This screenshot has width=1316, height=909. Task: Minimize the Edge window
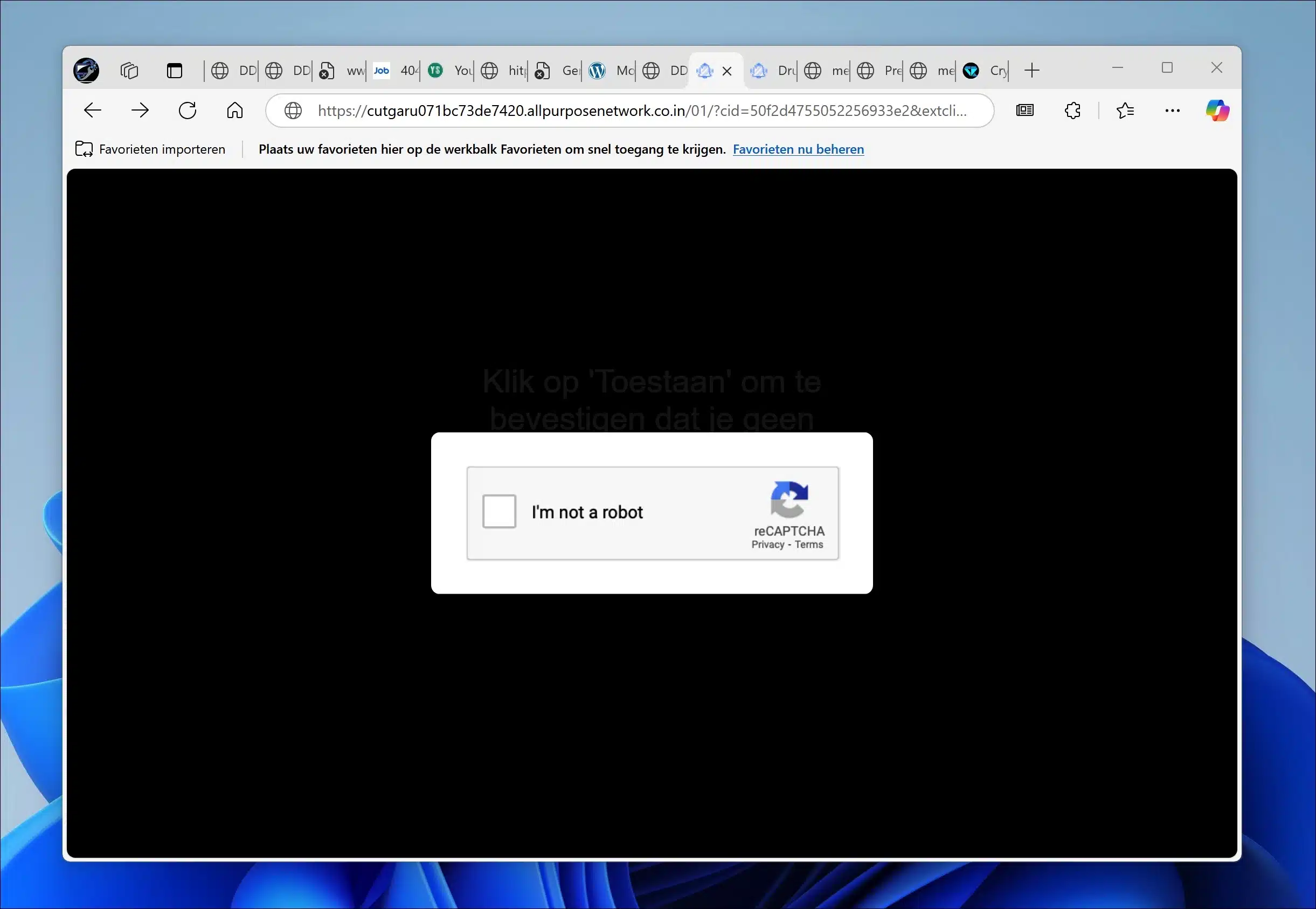1117,68
